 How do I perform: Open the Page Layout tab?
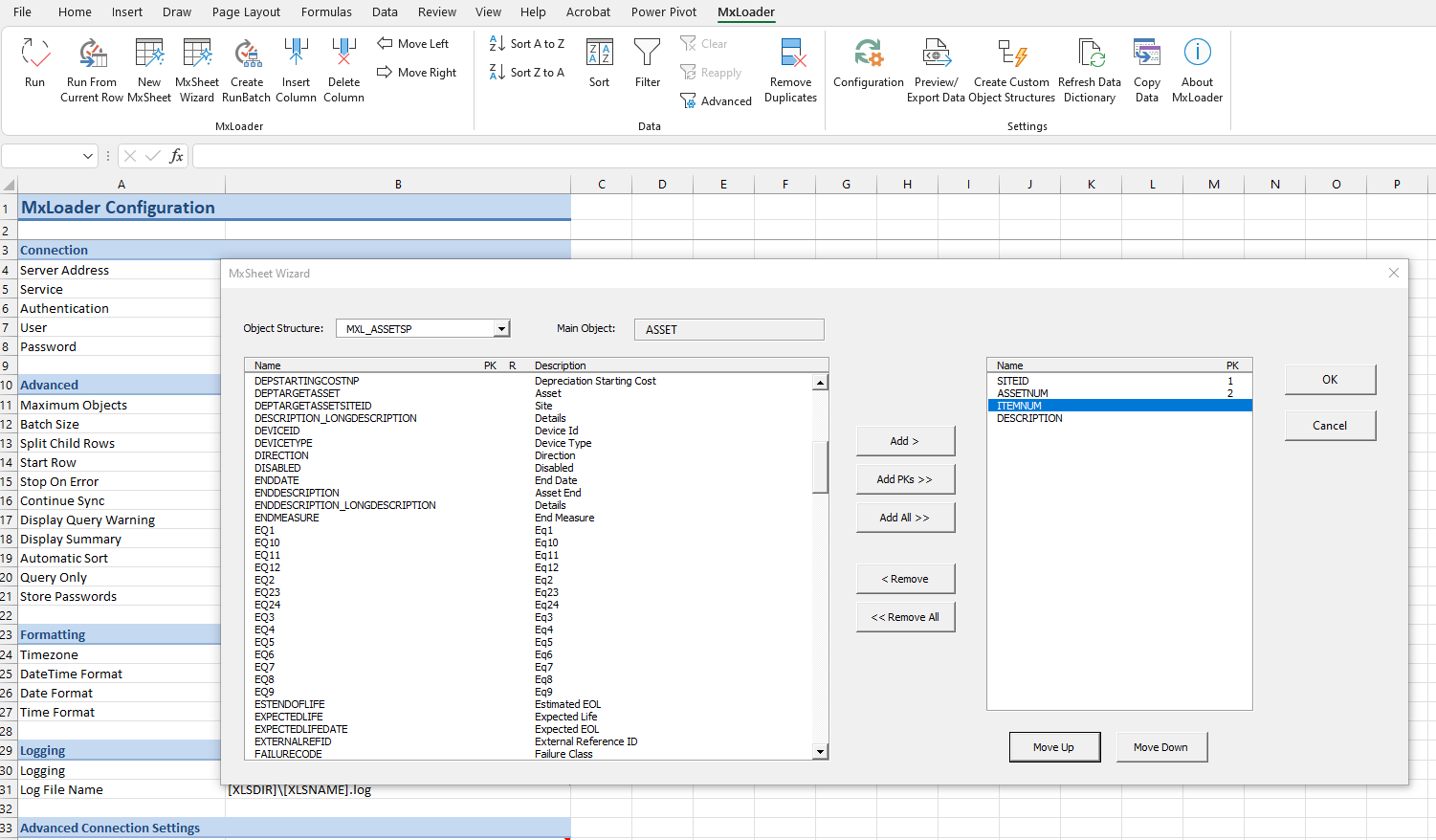click(246, 12)
